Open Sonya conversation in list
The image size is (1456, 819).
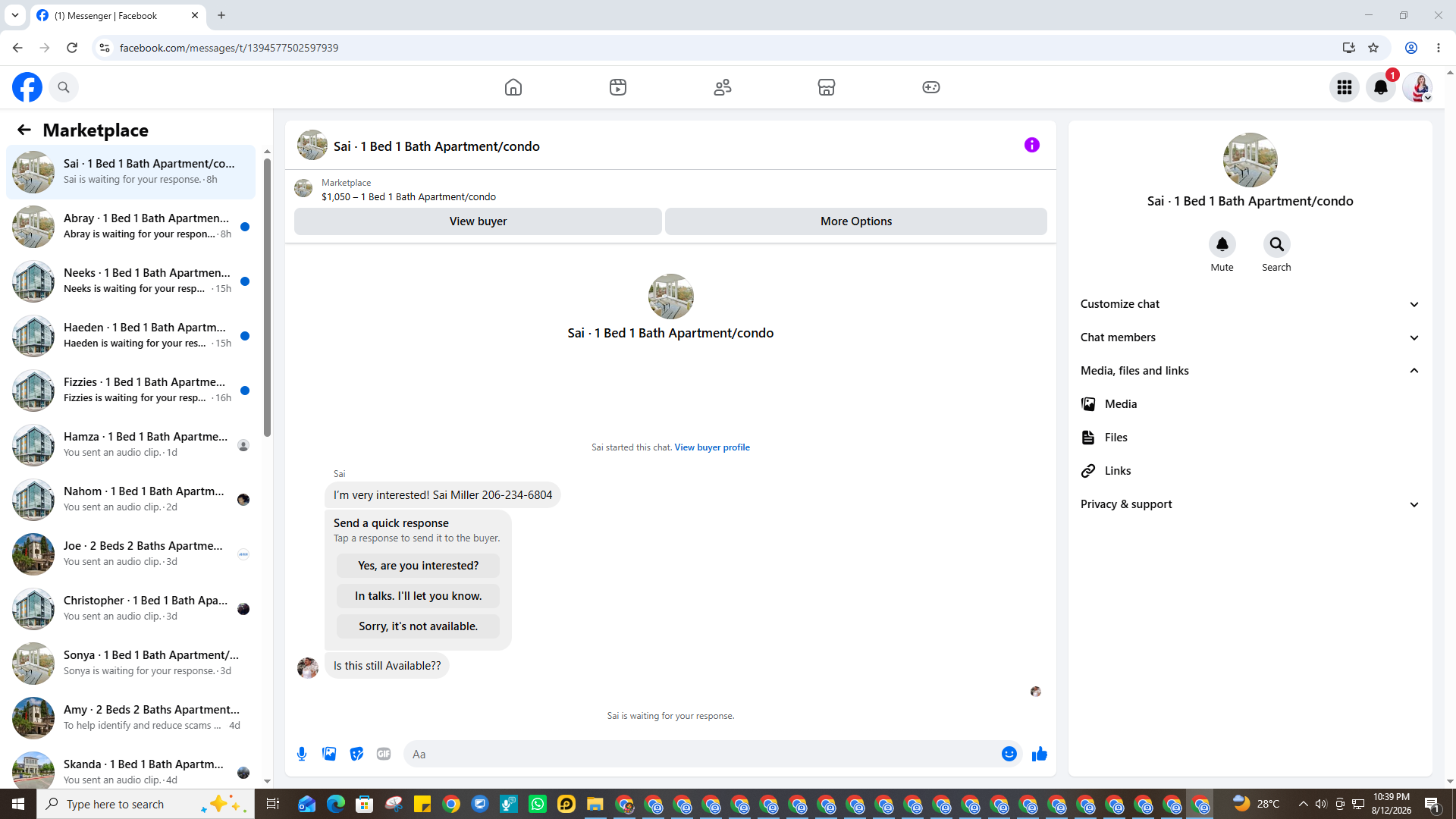pyautogui.click(x=130, y=664)
